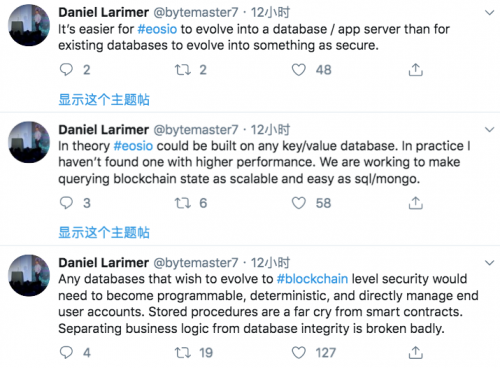This screenshot has width=500, height=368.
Task: Retweet the tweet with 6 retweets
Action: point(183,203)
